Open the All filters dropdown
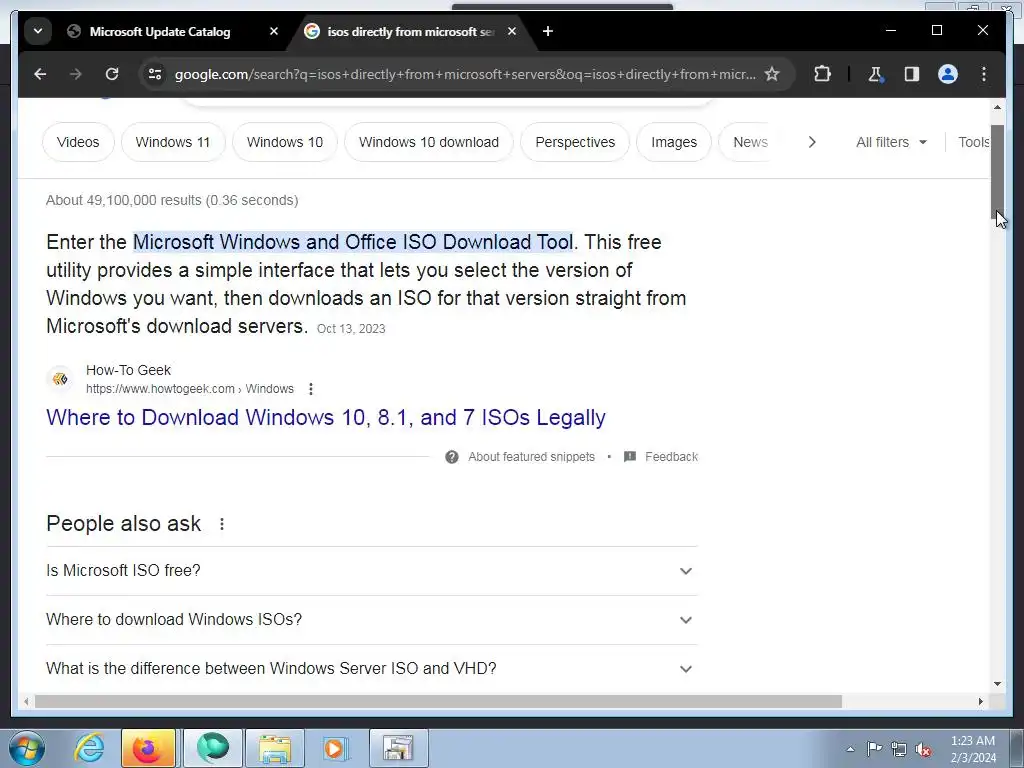 (x=891, y=142)
